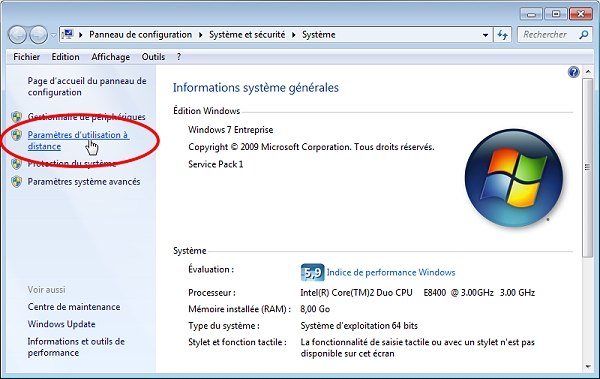Click the Service Pack 1 text
The width and height of the screenshot is (600, 379).
coord(215,165)
